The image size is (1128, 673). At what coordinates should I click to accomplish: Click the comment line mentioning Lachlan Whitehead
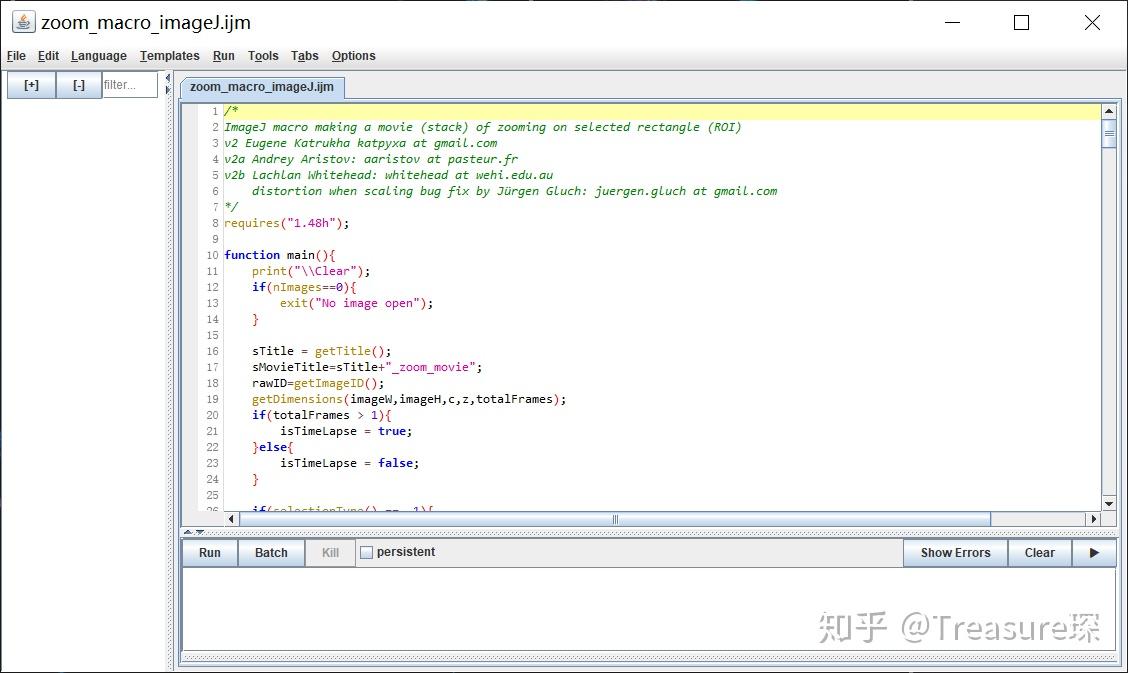point(388,175)
